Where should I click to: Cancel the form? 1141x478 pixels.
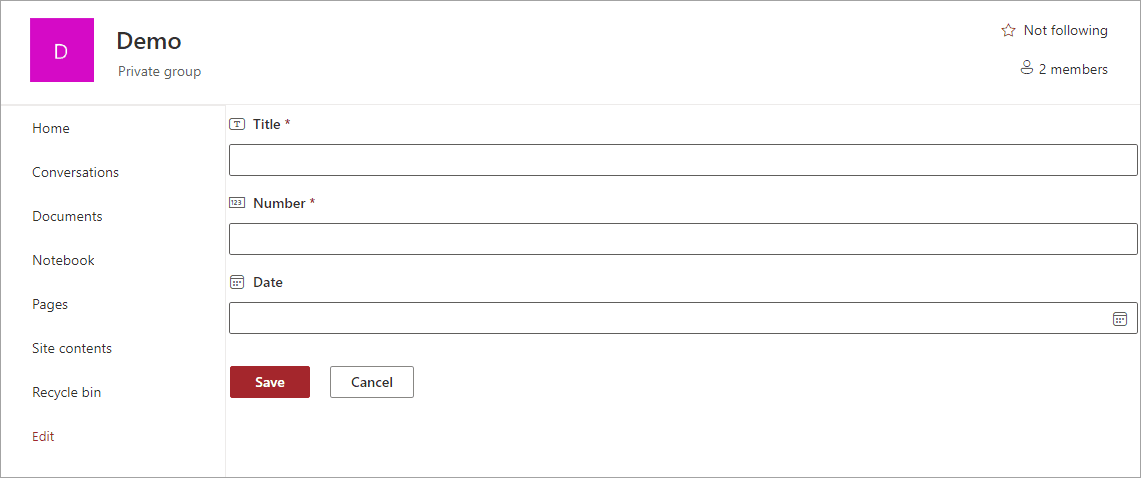click(x=372, y=382)
